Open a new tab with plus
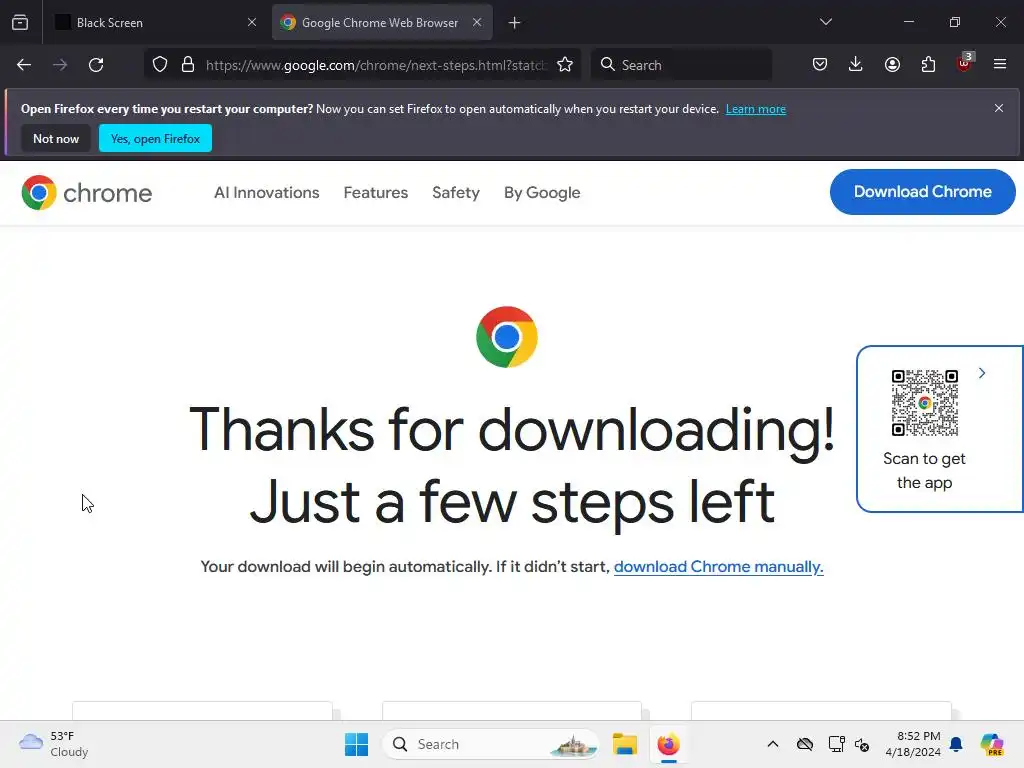 [515, 23]
